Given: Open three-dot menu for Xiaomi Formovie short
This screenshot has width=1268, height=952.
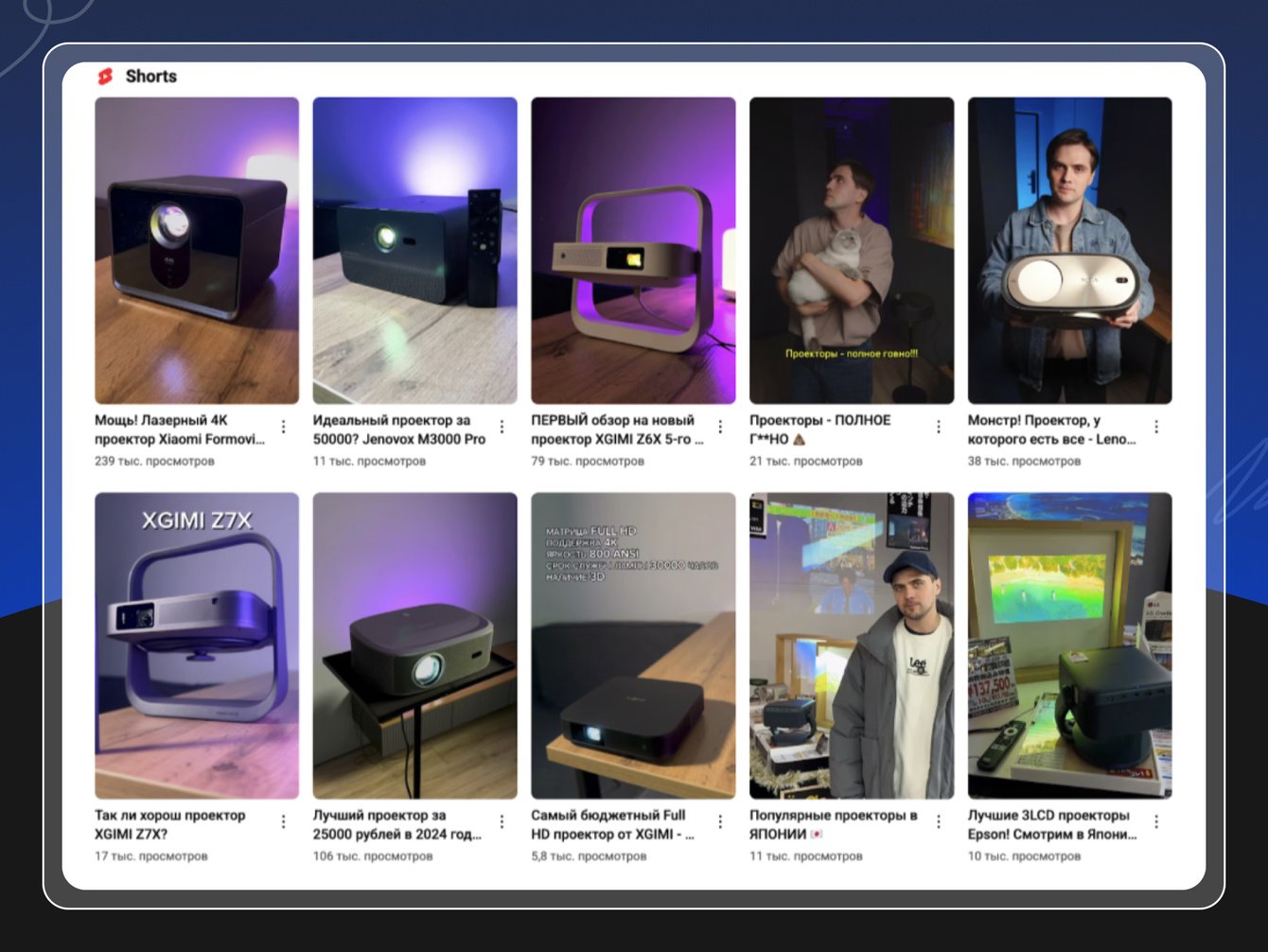Looking at the screenshot, I should pos(284,428).
